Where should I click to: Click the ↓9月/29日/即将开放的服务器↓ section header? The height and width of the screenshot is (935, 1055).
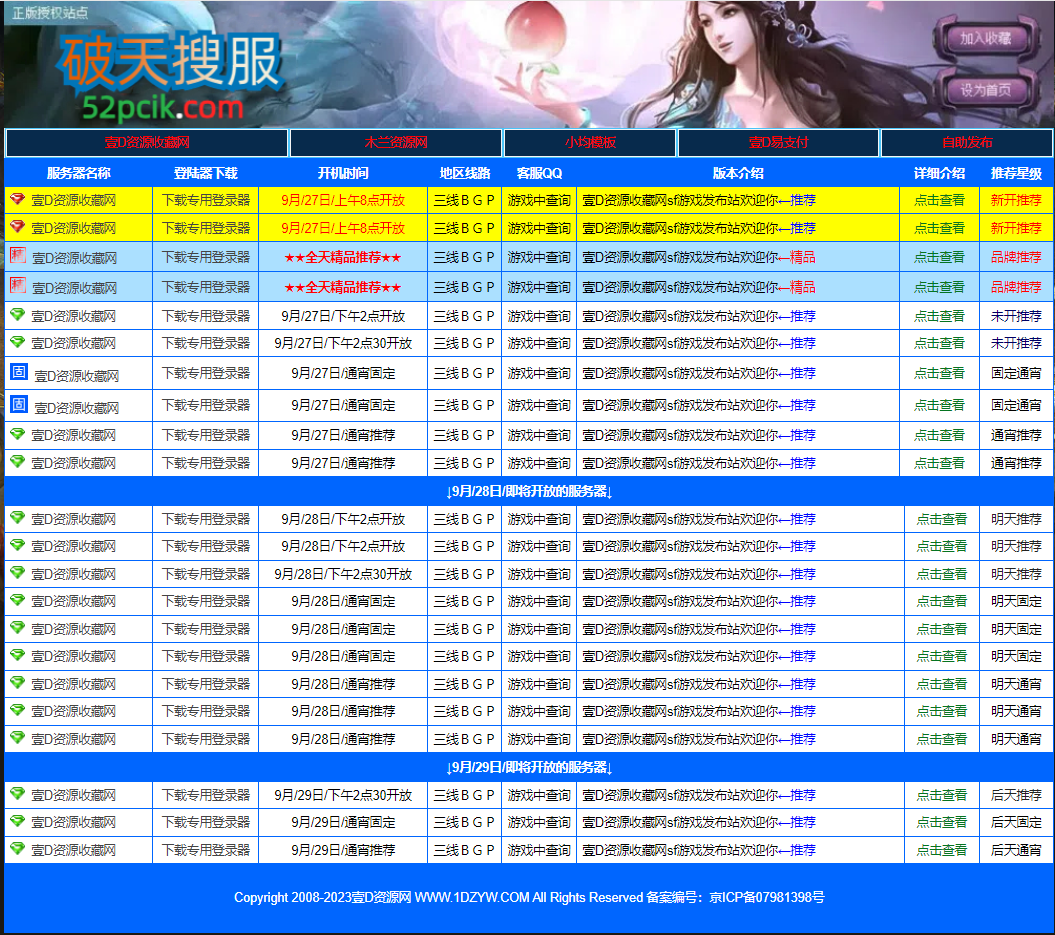pyautogui.click(x=529, y=768)
